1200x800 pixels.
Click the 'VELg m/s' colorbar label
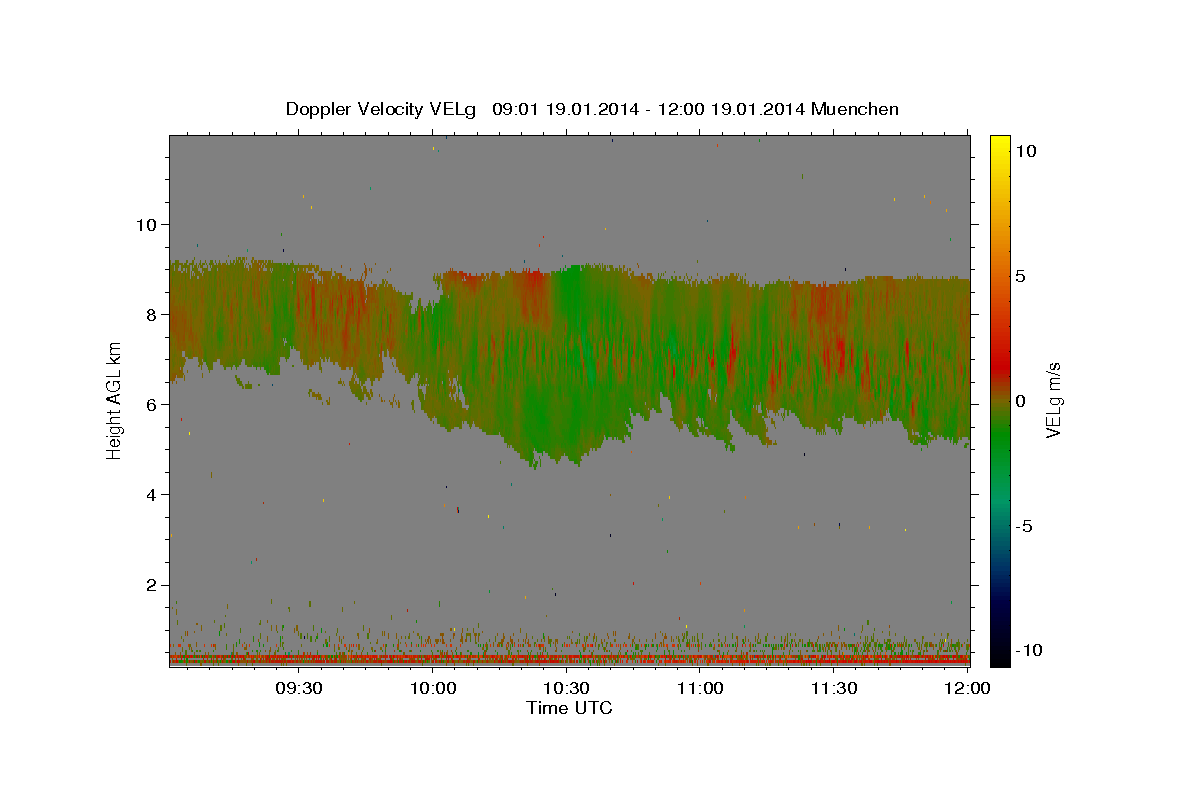(x=1052, y=401)
